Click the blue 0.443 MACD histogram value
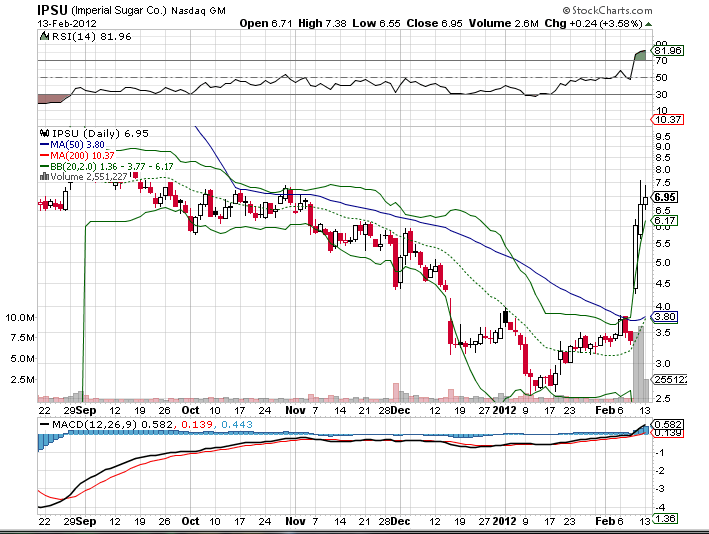Image resolution: width=709 pixels, height=534 pixels. point(237,425)
